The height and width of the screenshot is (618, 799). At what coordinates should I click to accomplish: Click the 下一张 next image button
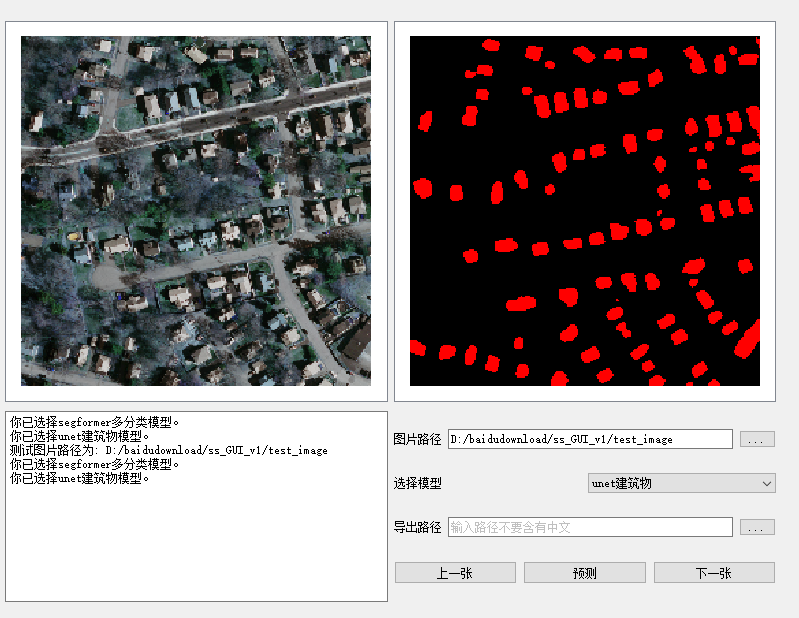click(714, 573)
